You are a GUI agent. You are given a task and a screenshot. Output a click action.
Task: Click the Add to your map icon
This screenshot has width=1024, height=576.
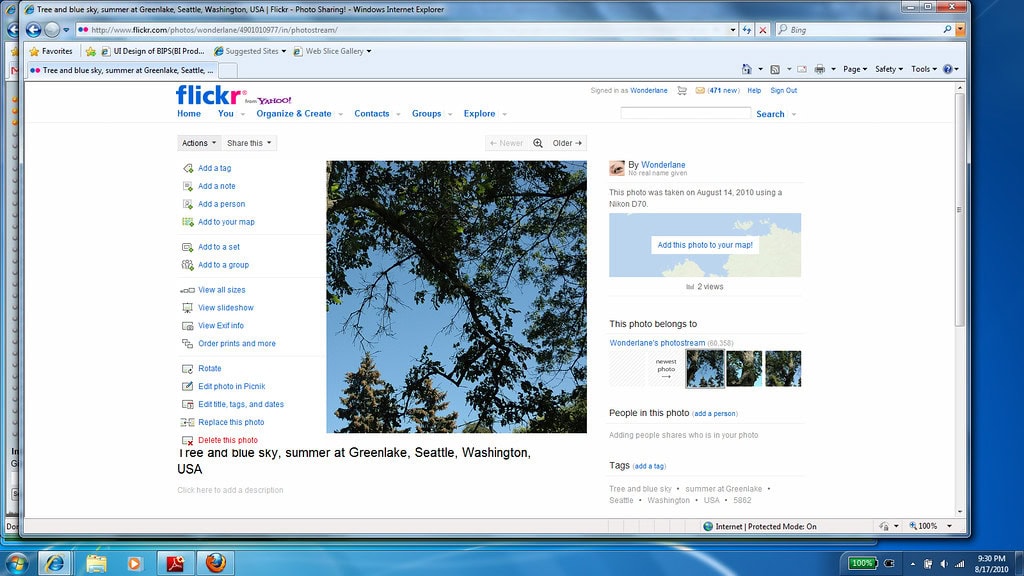coord(188,222)
